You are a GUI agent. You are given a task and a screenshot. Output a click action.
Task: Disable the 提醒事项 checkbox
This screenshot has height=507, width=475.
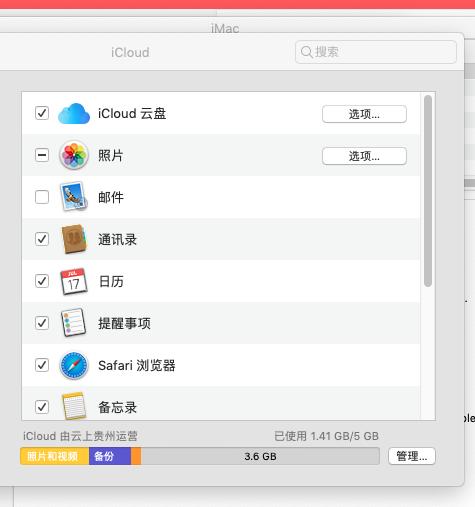pos(42,323)
